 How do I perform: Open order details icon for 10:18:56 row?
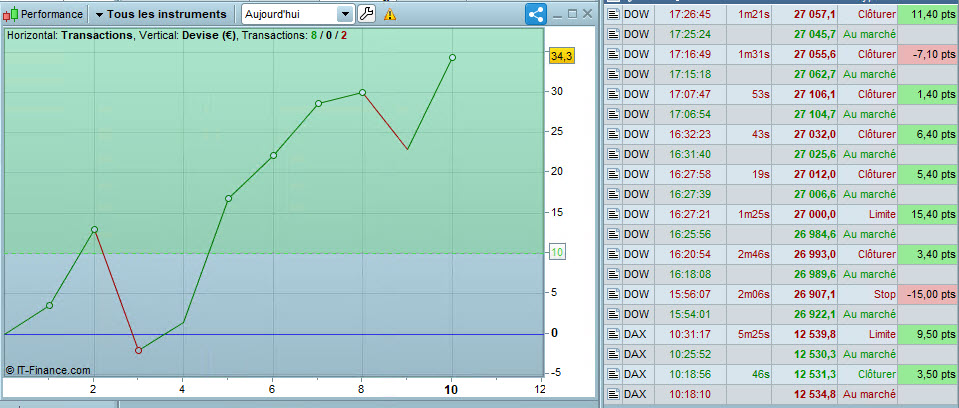tap(613, 374)
